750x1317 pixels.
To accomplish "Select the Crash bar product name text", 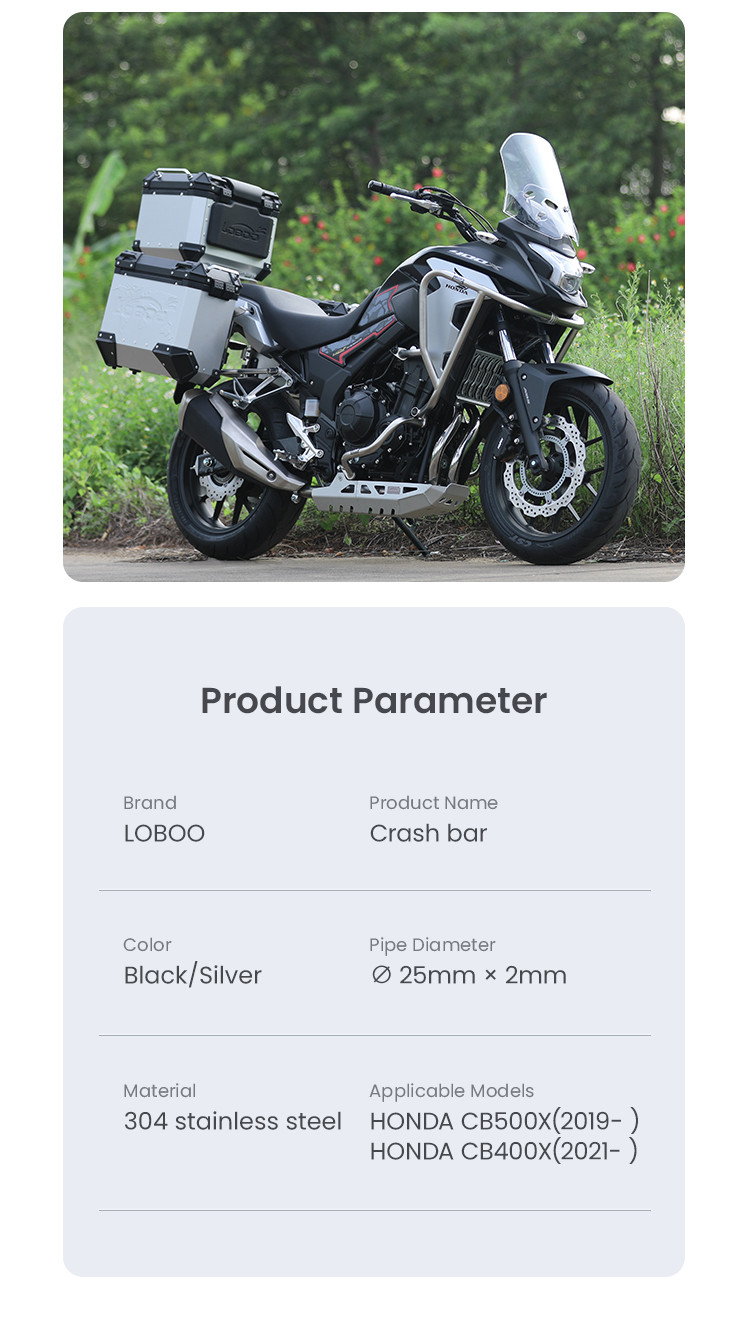I will pyautogui.click(x=428, y=833).
